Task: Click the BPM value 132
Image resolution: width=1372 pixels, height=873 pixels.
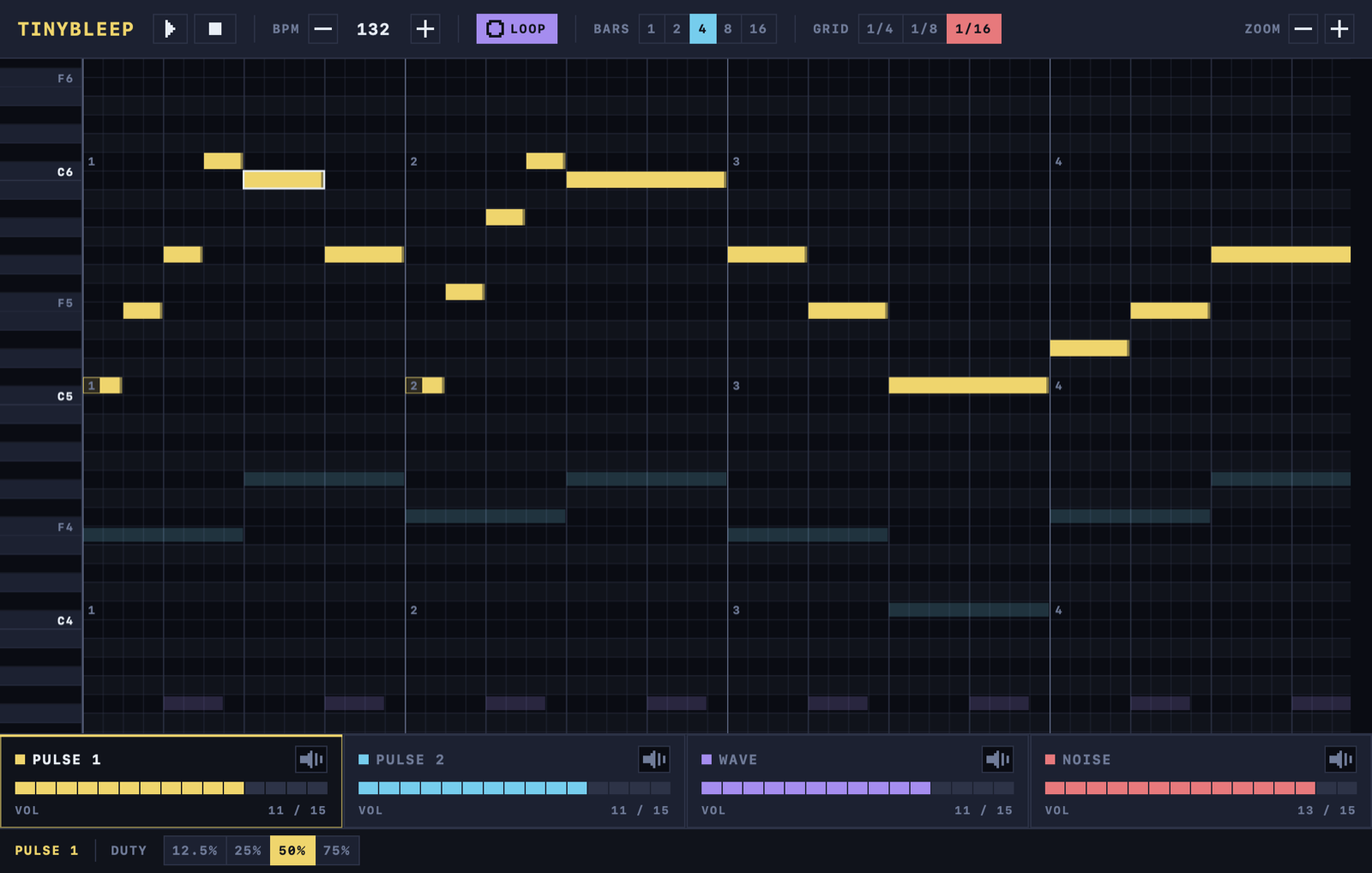Action: (373, 29)
